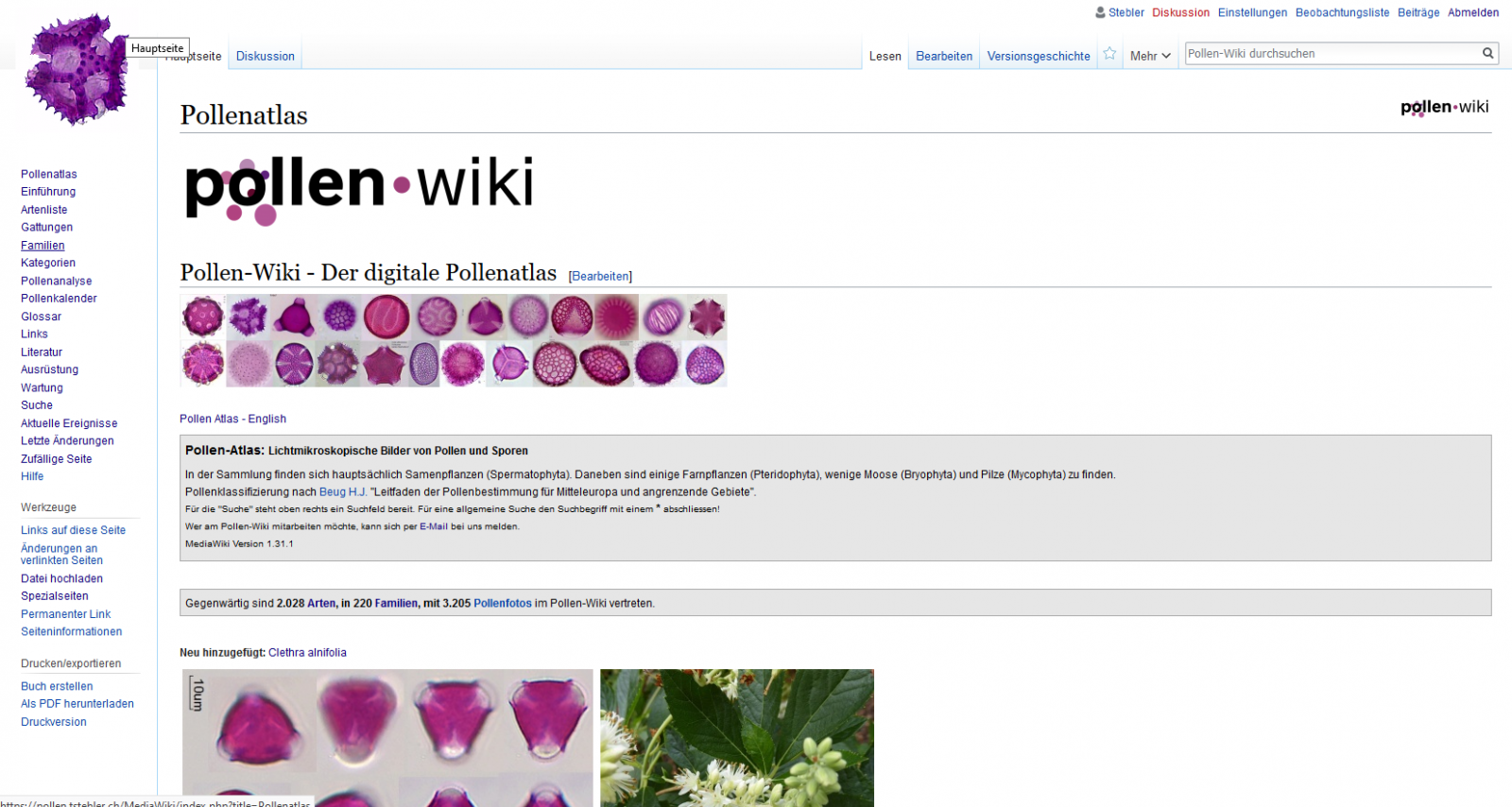Open Druckversion
Viewport: 1512px width, 807px height.
pos(54,722)
